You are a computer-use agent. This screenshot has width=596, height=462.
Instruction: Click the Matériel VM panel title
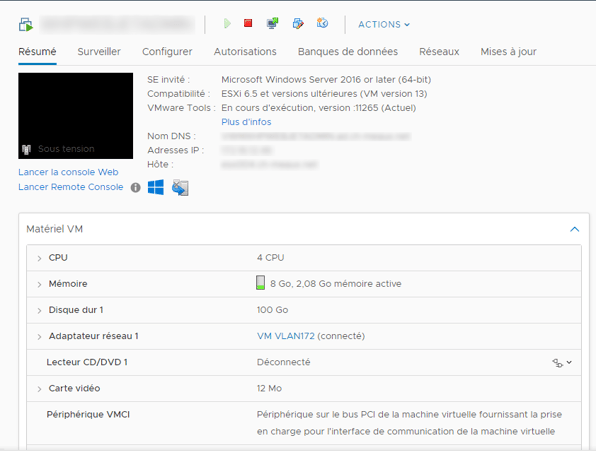(54, 229)
